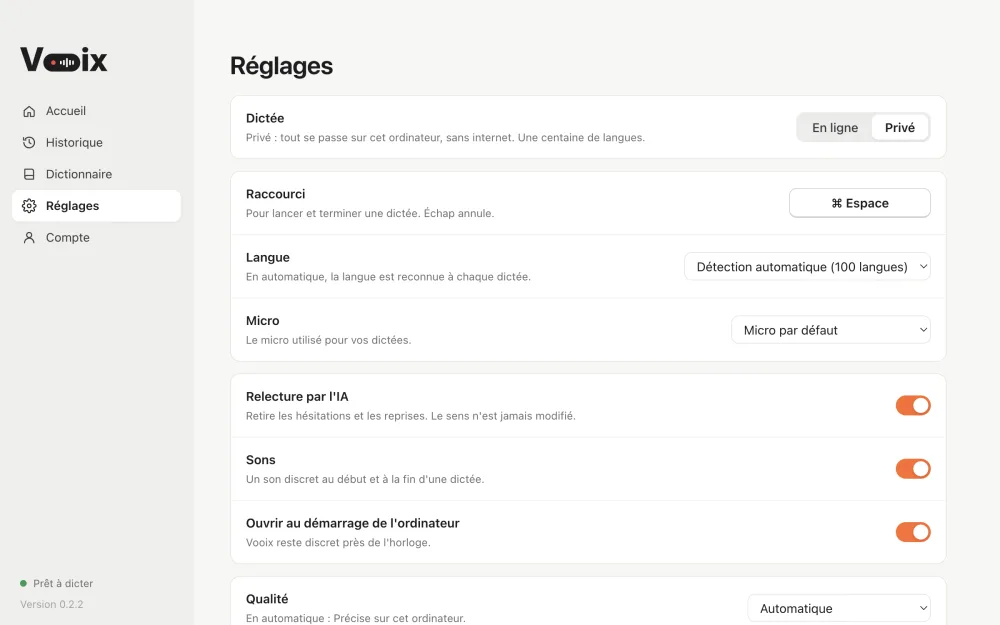Change the ⌘ Espace shortcut

pos(860,203)
